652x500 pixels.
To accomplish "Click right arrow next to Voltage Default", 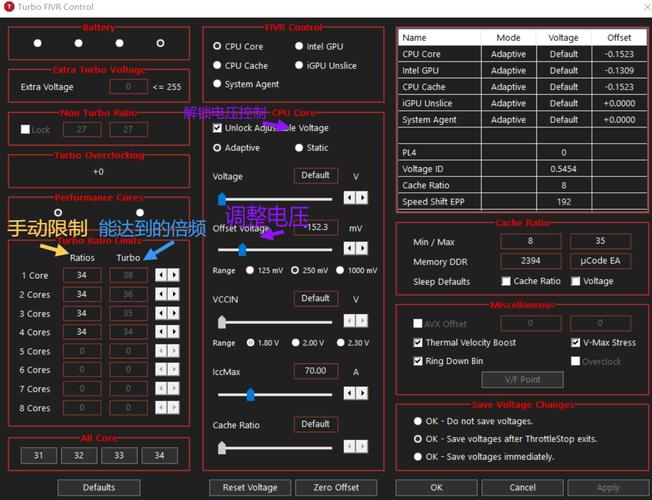I will click(x=362, y=198).
